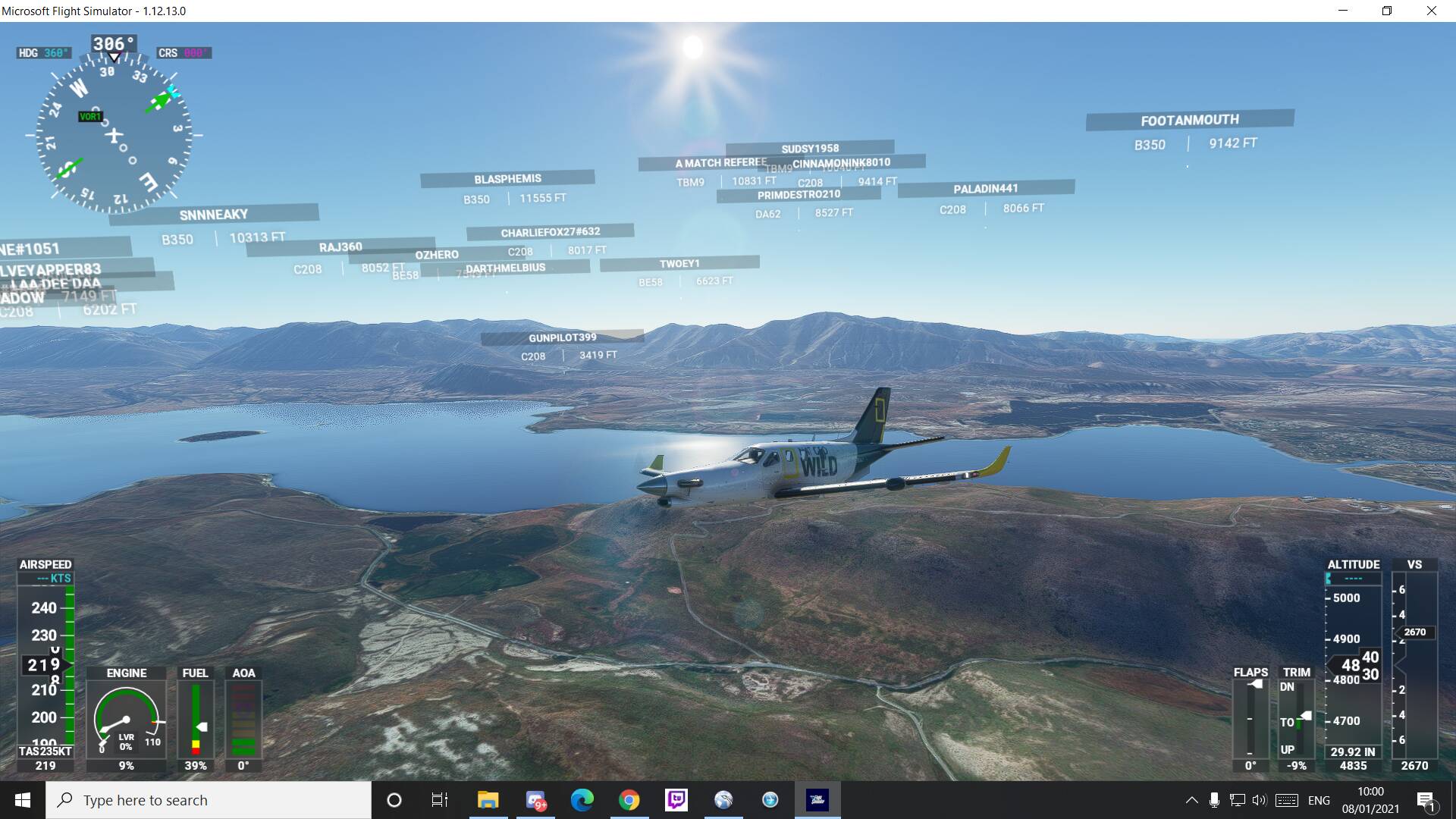This screenshot has height=819, width=1456.
Task: Click the AOA indicator bar
Action: pos(243,719)
